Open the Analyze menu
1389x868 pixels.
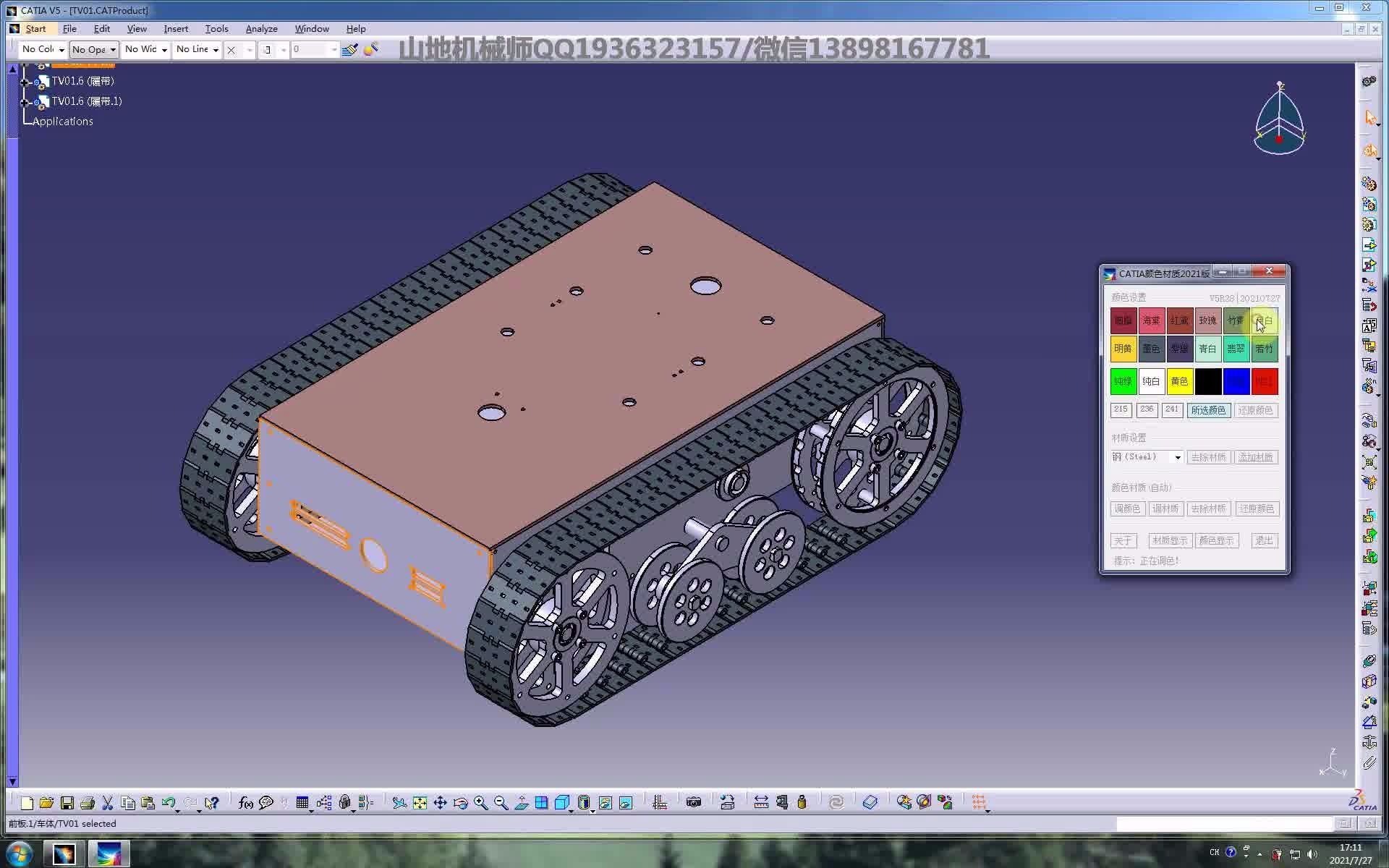[261, 29]
